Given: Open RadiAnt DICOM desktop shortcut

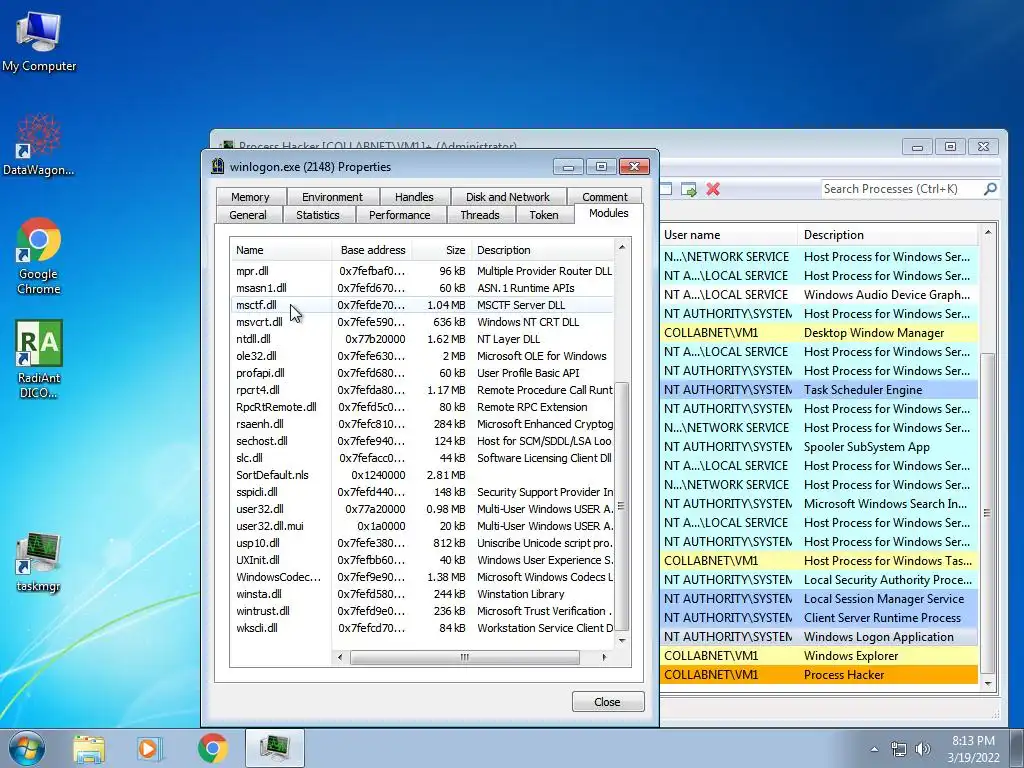Looking at the screenshot, I should (39, 359).
